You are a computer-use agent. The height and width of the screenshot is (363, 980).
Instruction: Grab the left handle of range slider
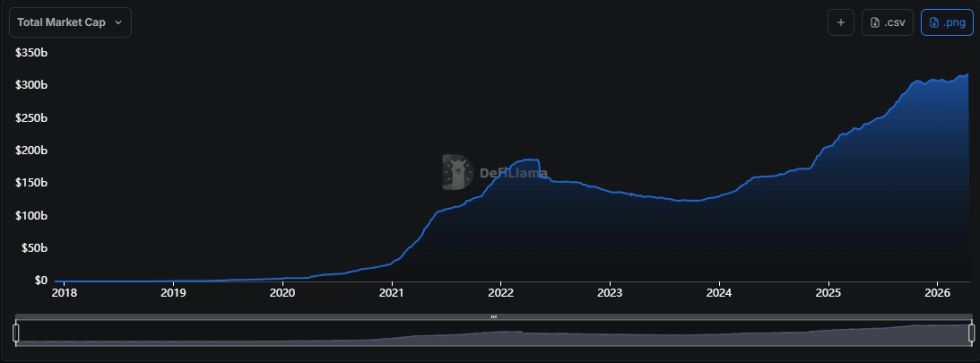(x=16, y=333)
